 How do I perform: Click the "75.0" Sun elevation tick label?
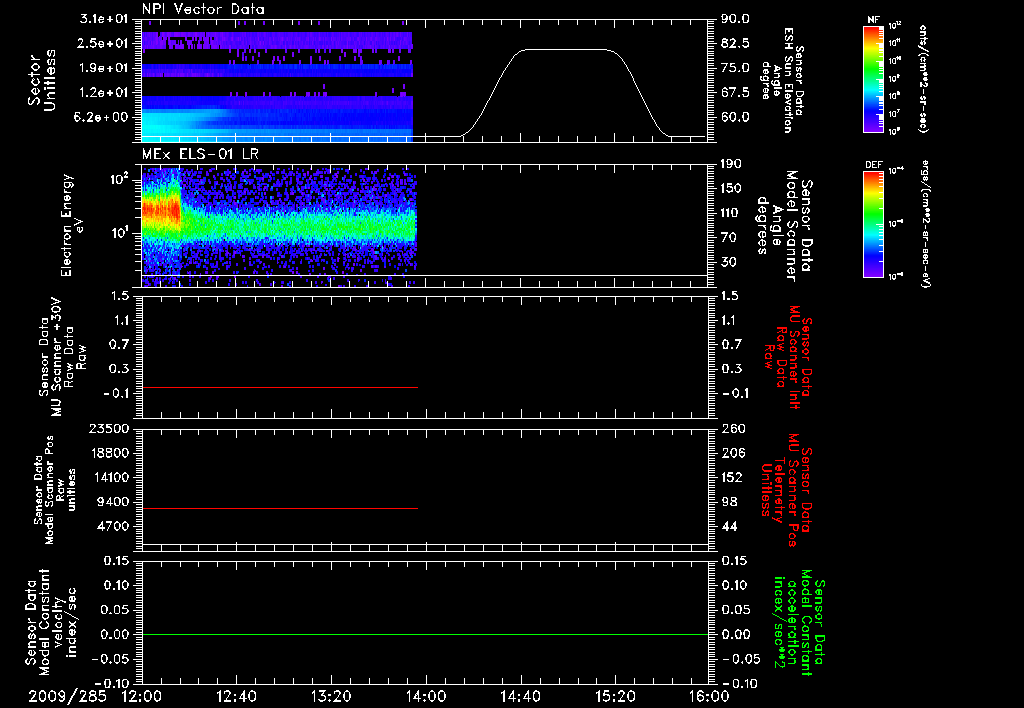[735, 68]
